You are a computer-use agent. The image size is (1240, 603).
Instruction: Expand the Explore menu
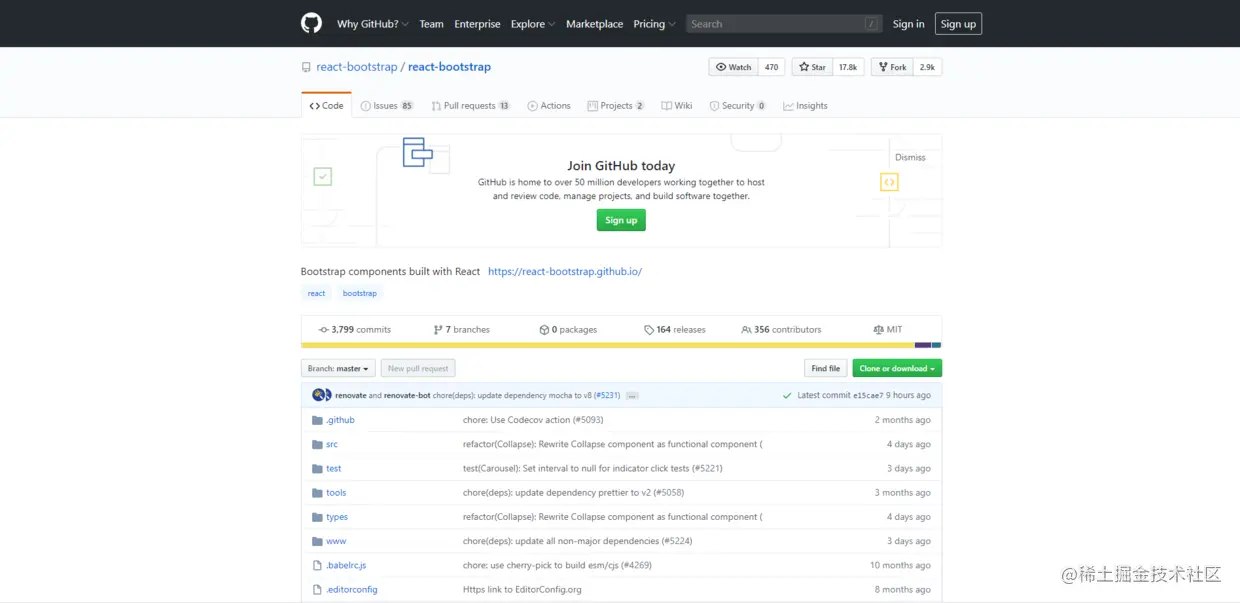[x=533, y=24]
